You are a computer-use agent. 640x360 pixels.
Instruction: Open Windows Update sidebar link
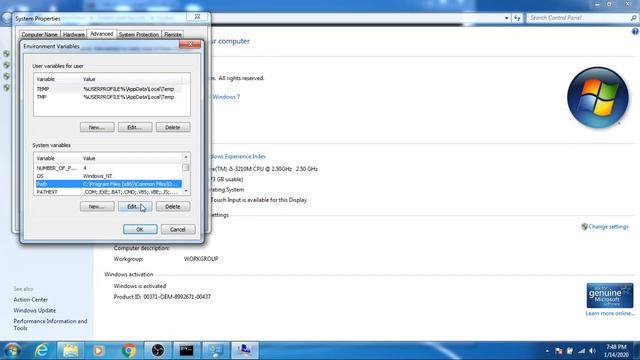pyautogui.click(x=35, y=311)
